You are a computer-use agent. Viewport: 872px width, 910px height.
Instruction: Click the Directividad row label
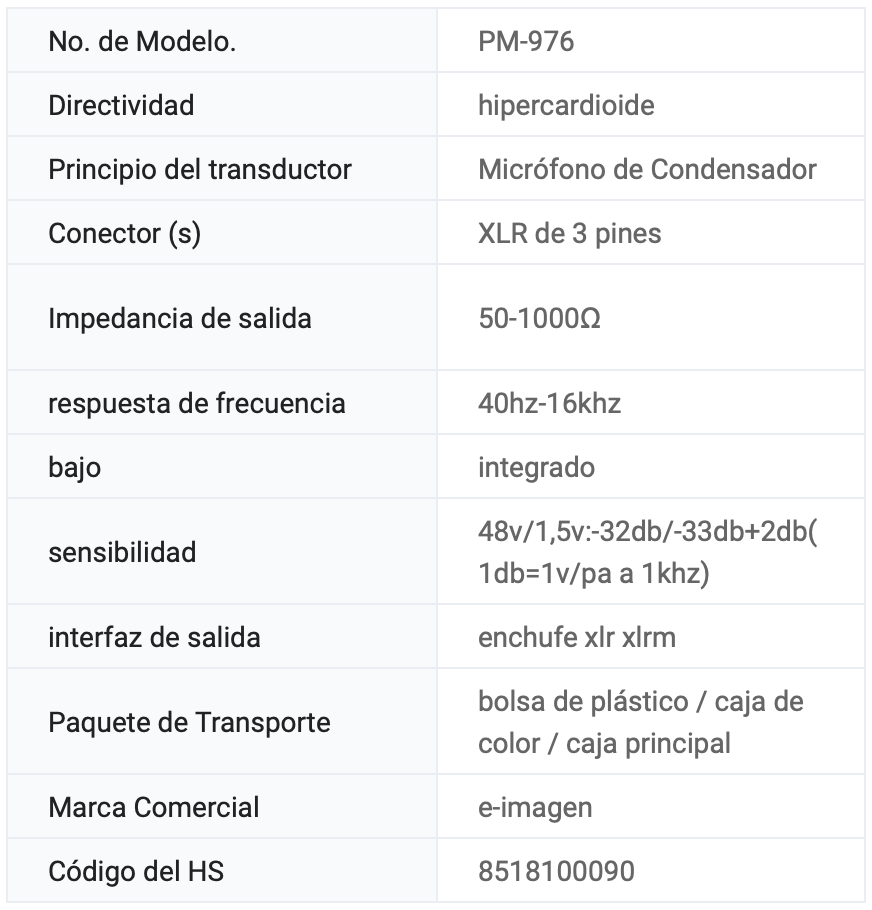coord(121,105)
